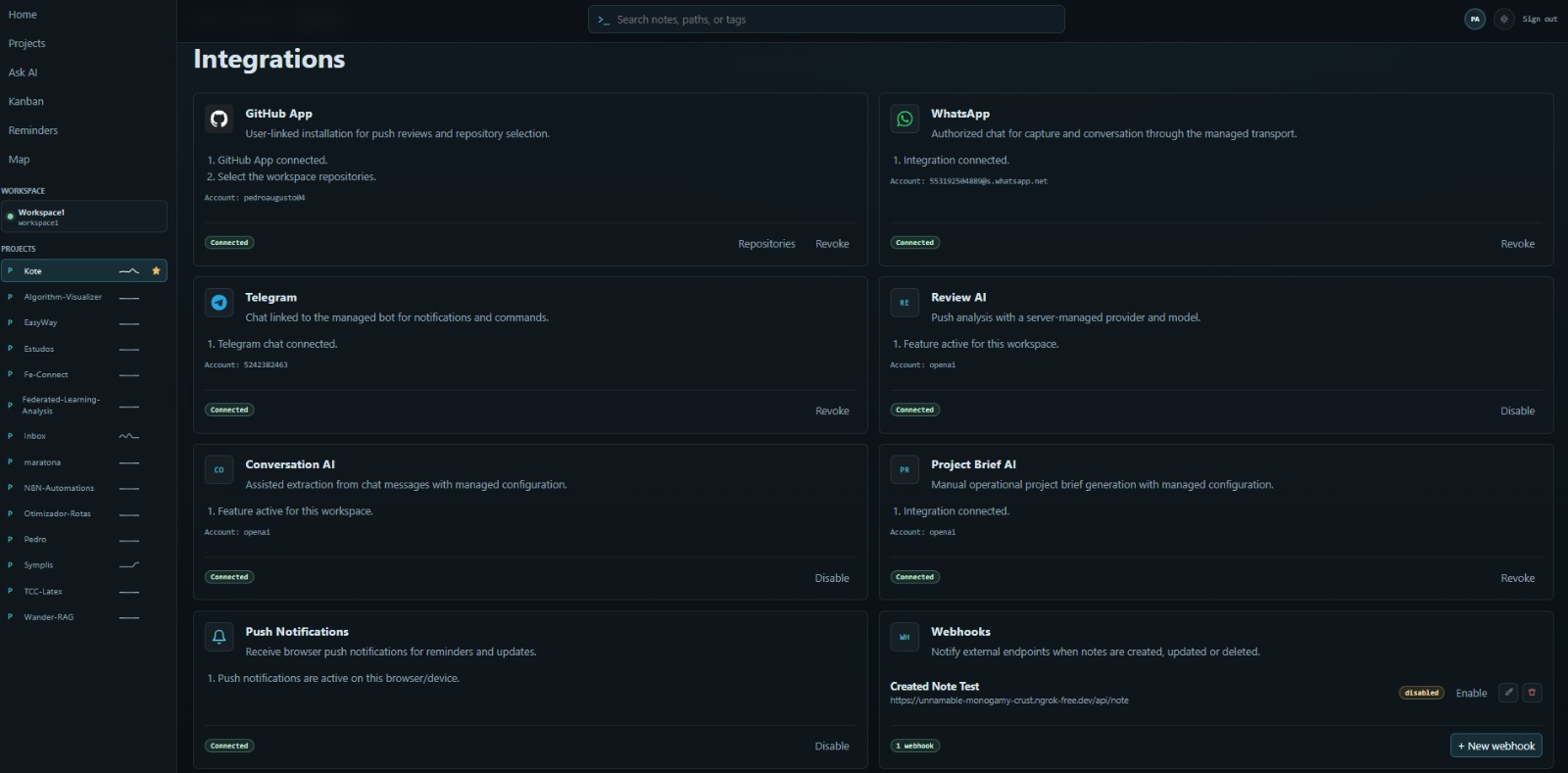Open the maratona project
This screenshot has height=773, width=1568.
pyautogui.click(x=42, y=462)
